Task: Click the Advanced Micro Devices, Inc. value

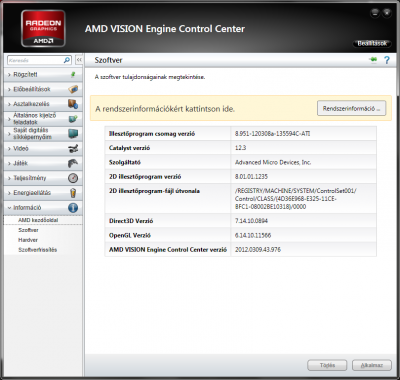Action: point(273,162)
